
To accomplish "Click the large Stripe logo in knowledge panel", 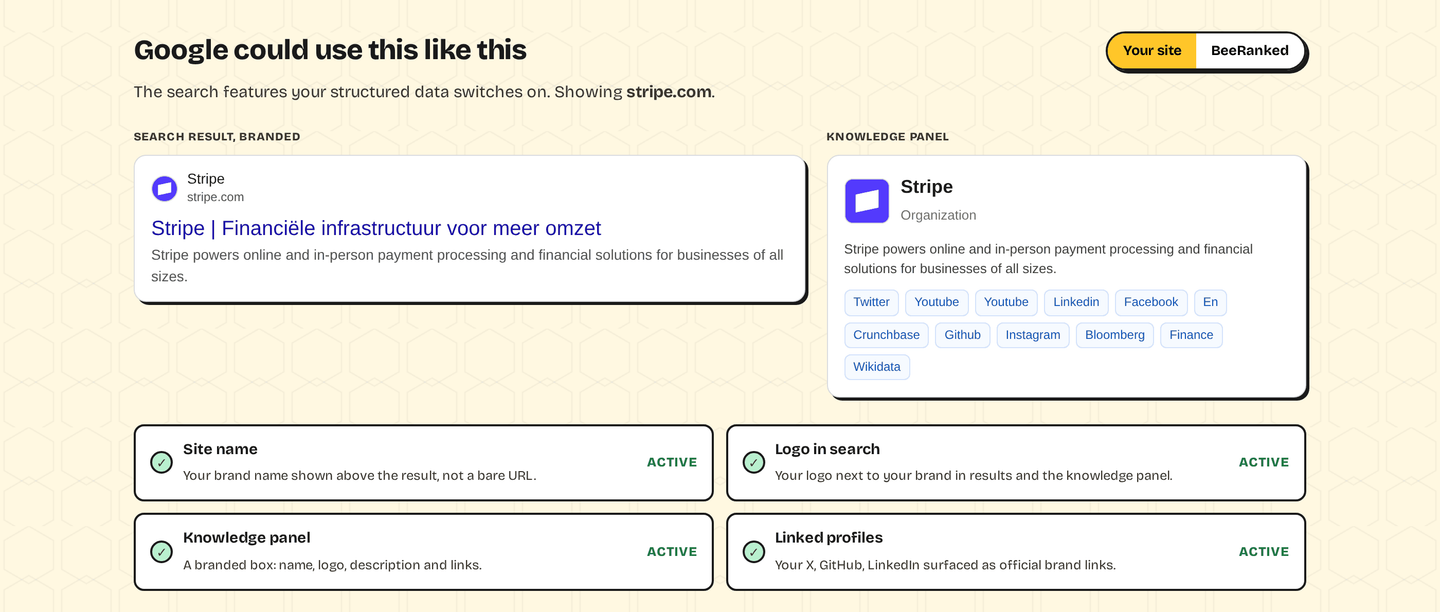I will click(866, 201).
